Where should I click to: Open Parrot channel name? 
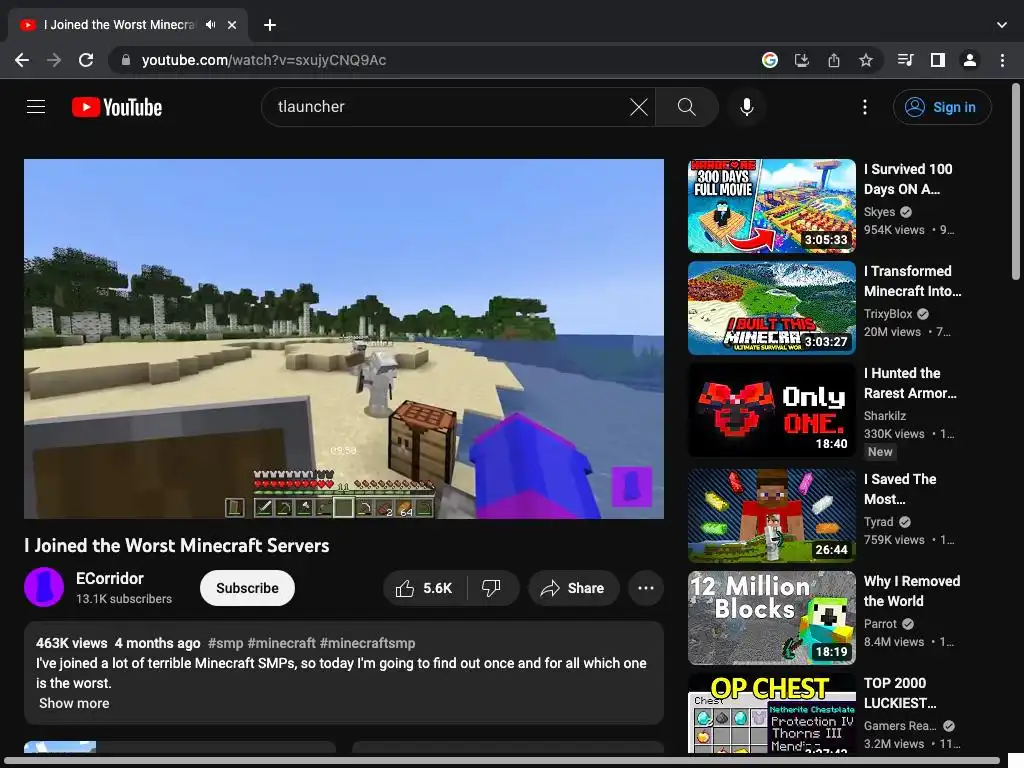coord(880,624)
